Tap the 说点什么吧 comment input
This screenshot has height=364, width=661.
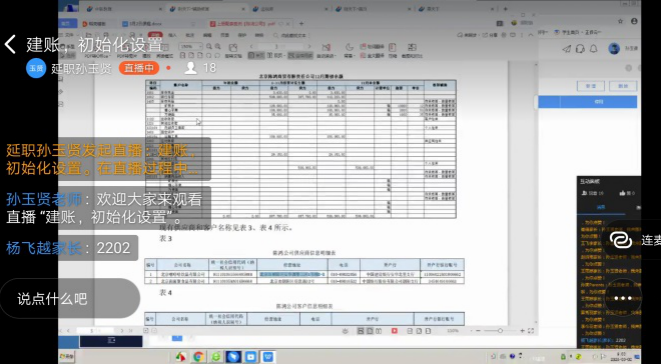click(70, 298)
